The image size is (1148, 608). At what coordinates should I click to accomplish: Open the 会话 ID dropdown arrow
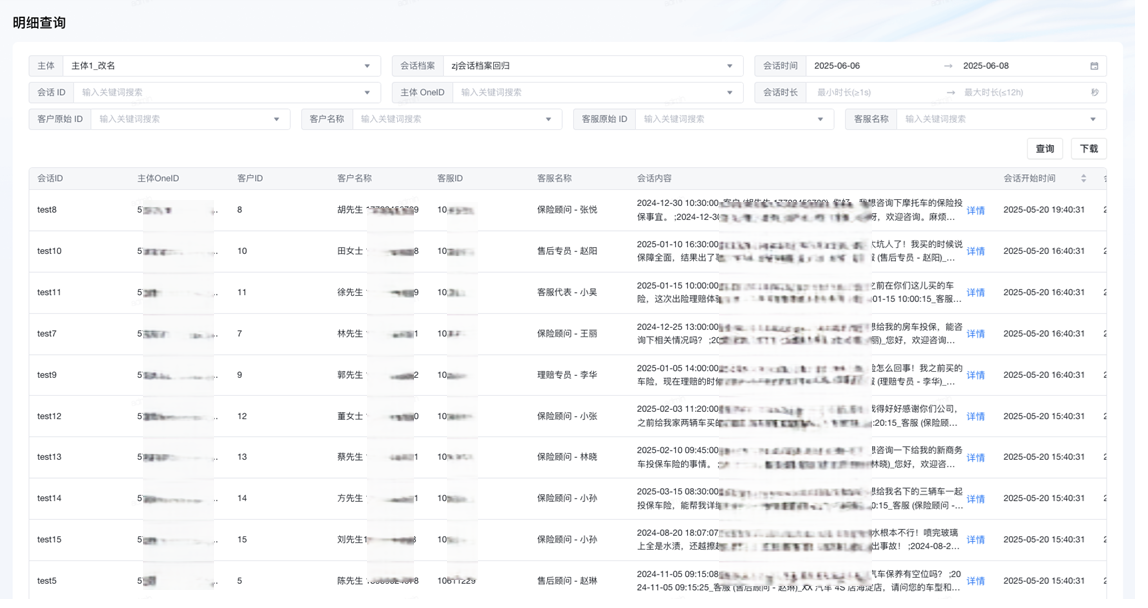click(367, 93)
